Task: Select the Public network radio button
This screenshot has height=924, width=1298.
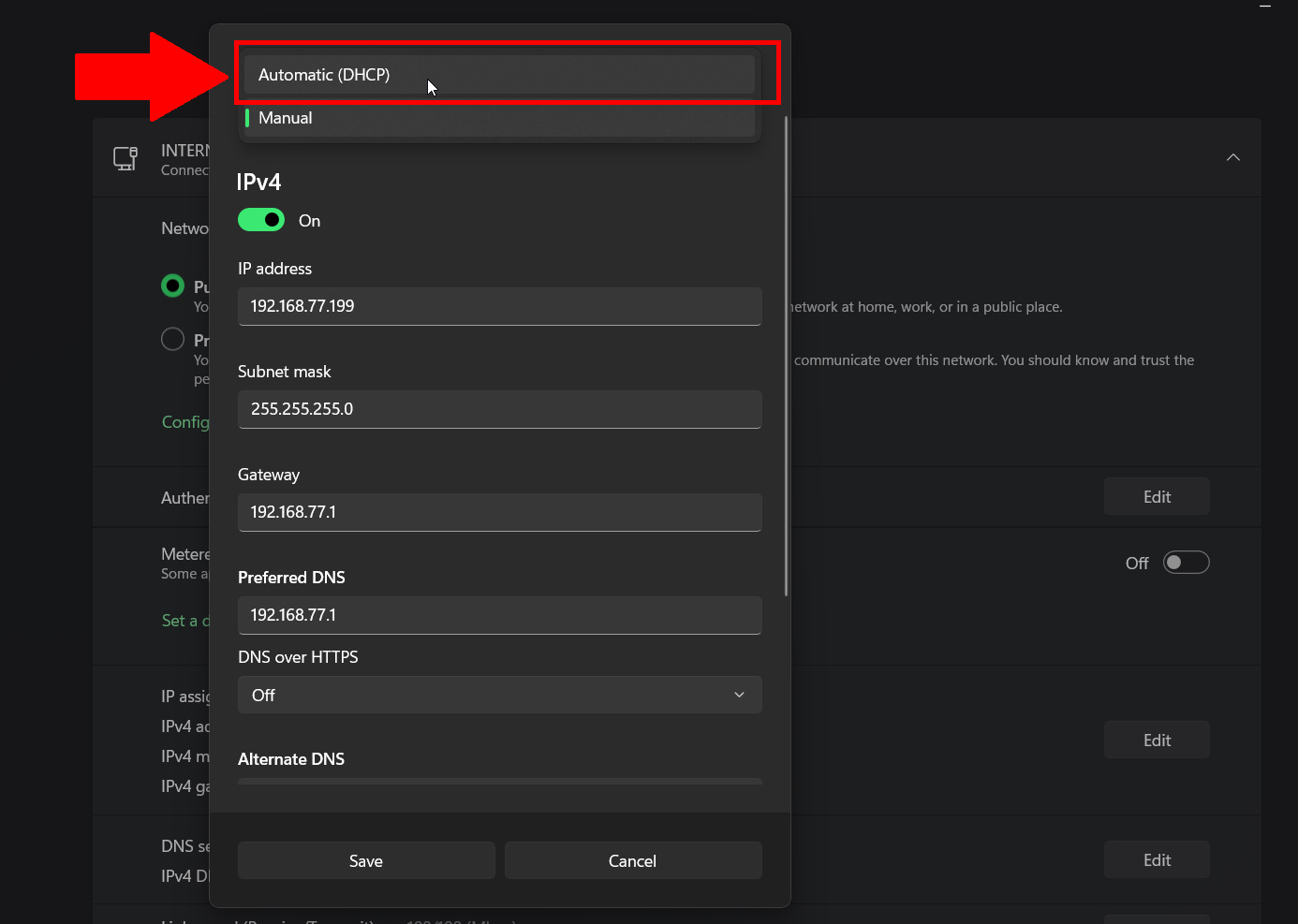Action: pos(173,286)
